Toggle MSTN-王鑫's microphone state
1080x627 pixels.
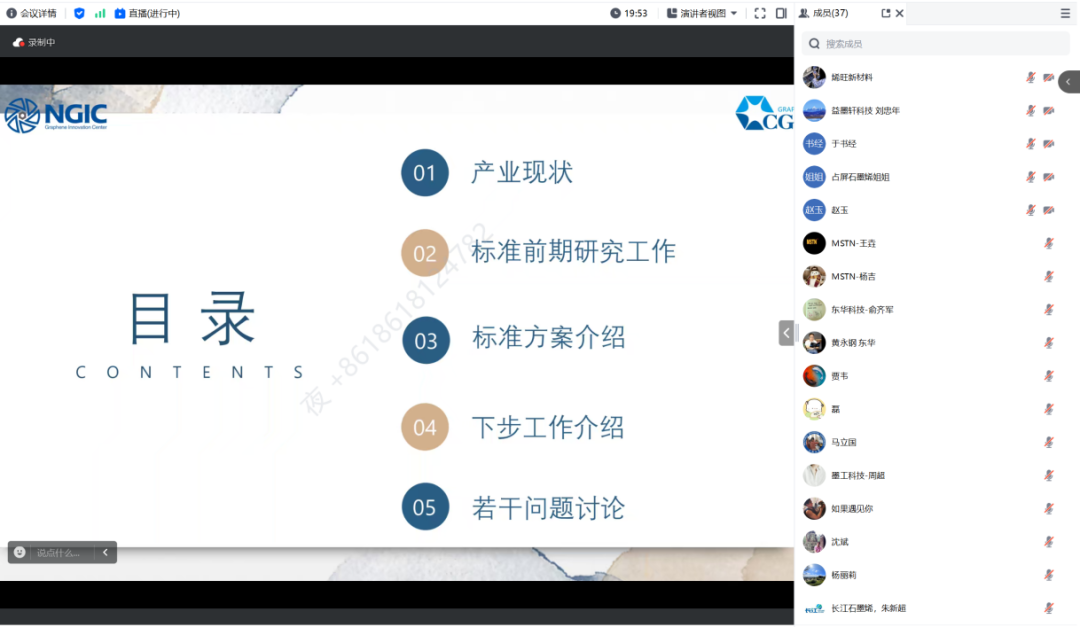click(x=1048, y=242)
